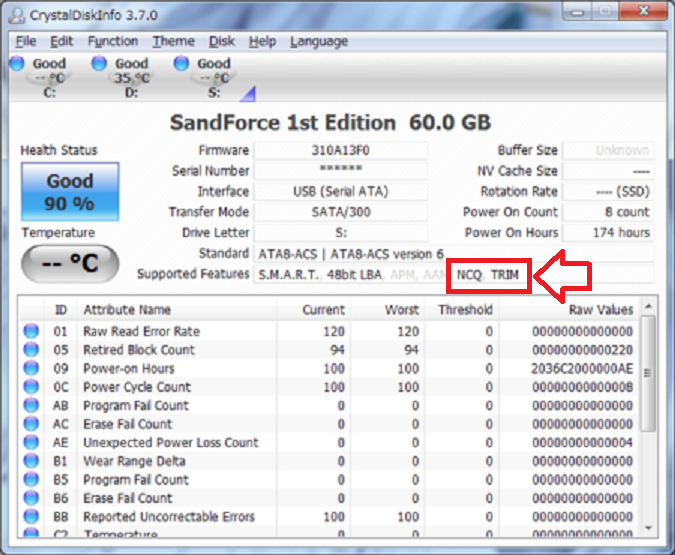The height and width of the screenshot is (555, 675).
Task: Click status icon for Power Cycle Count
Action: [31, 387]
